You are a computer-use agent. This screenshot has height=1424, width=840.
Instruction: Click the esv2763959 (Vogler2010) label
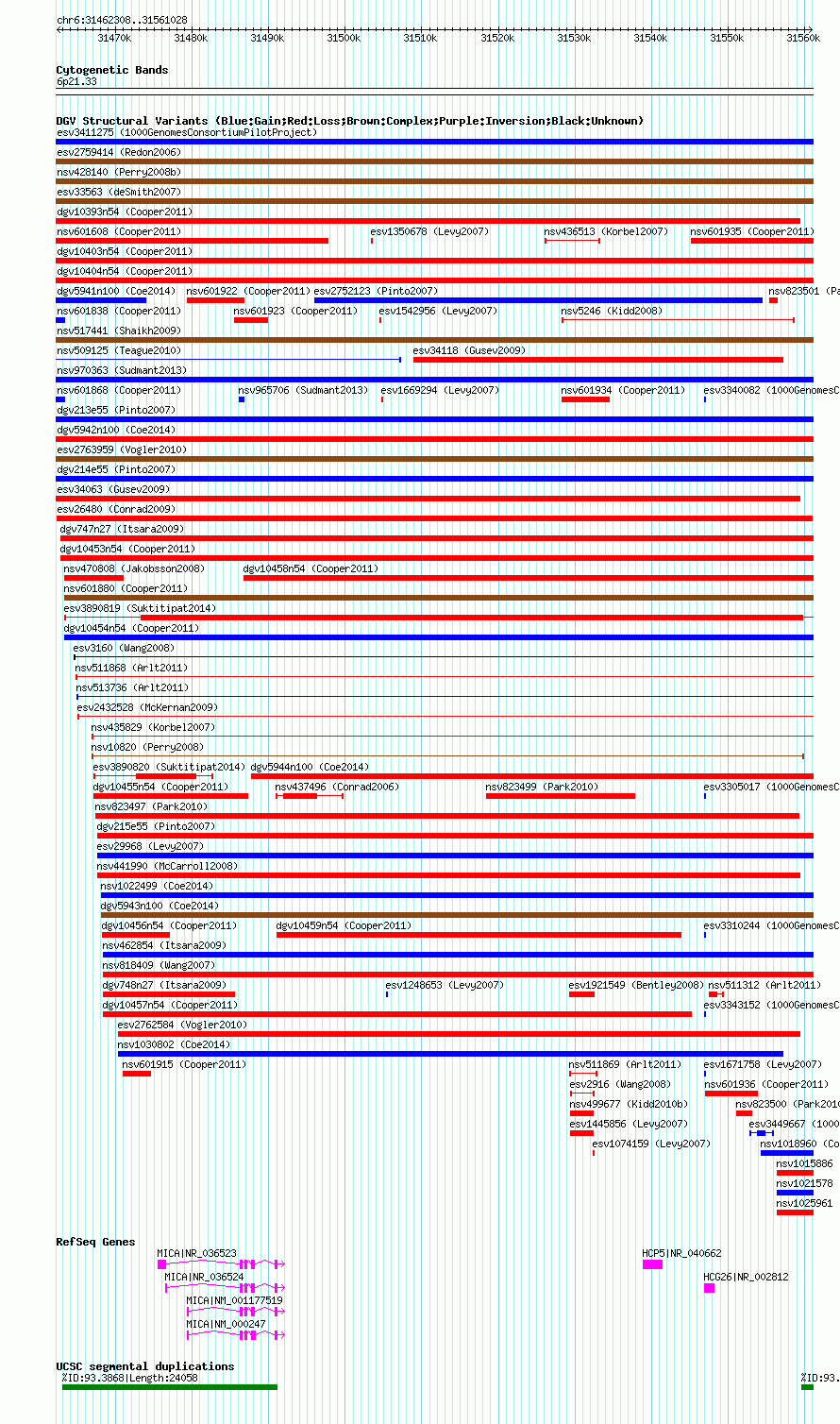point(121,449)
